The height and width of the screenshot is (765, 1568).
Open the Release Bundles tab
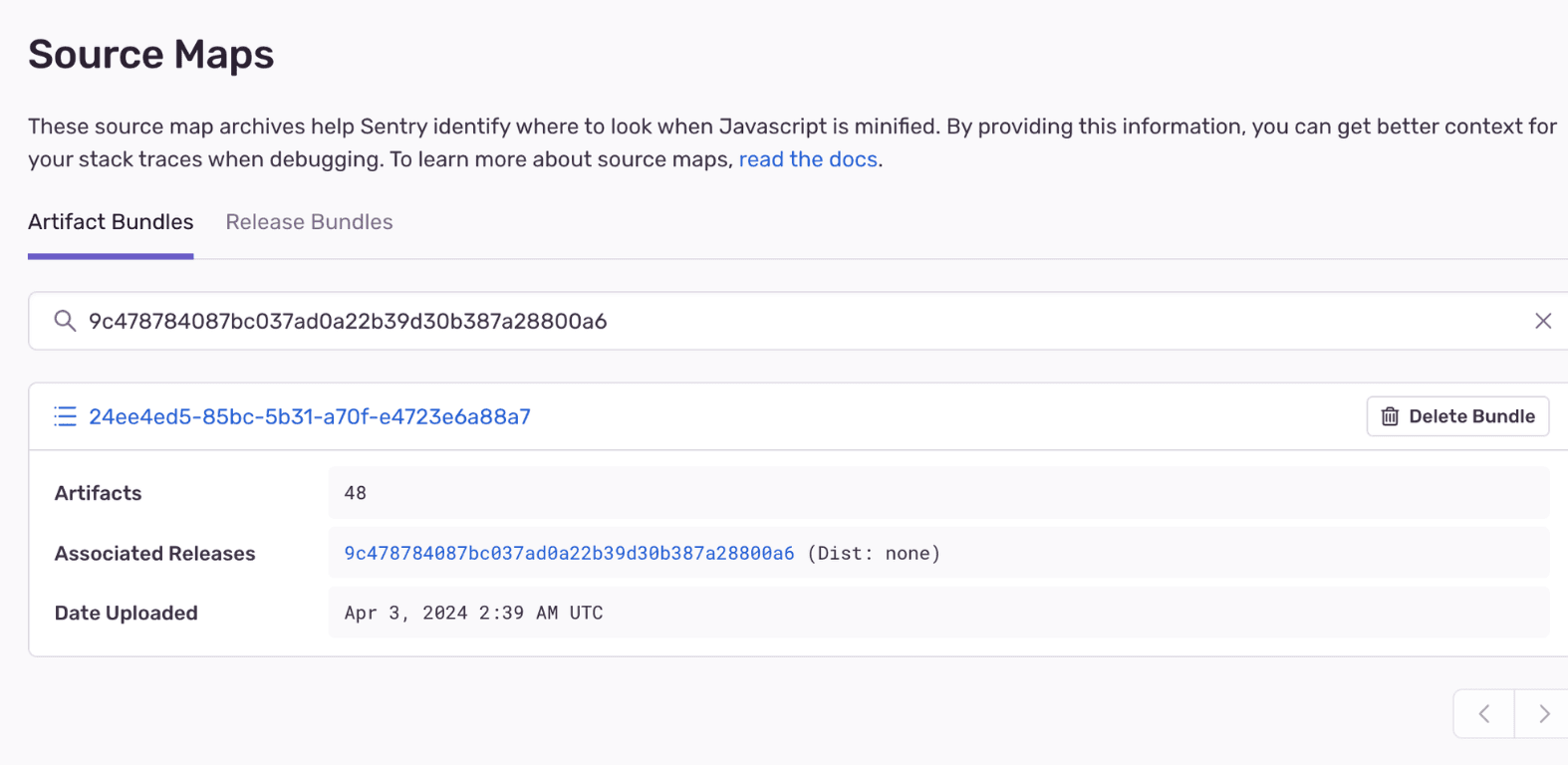tap(309, 222)
